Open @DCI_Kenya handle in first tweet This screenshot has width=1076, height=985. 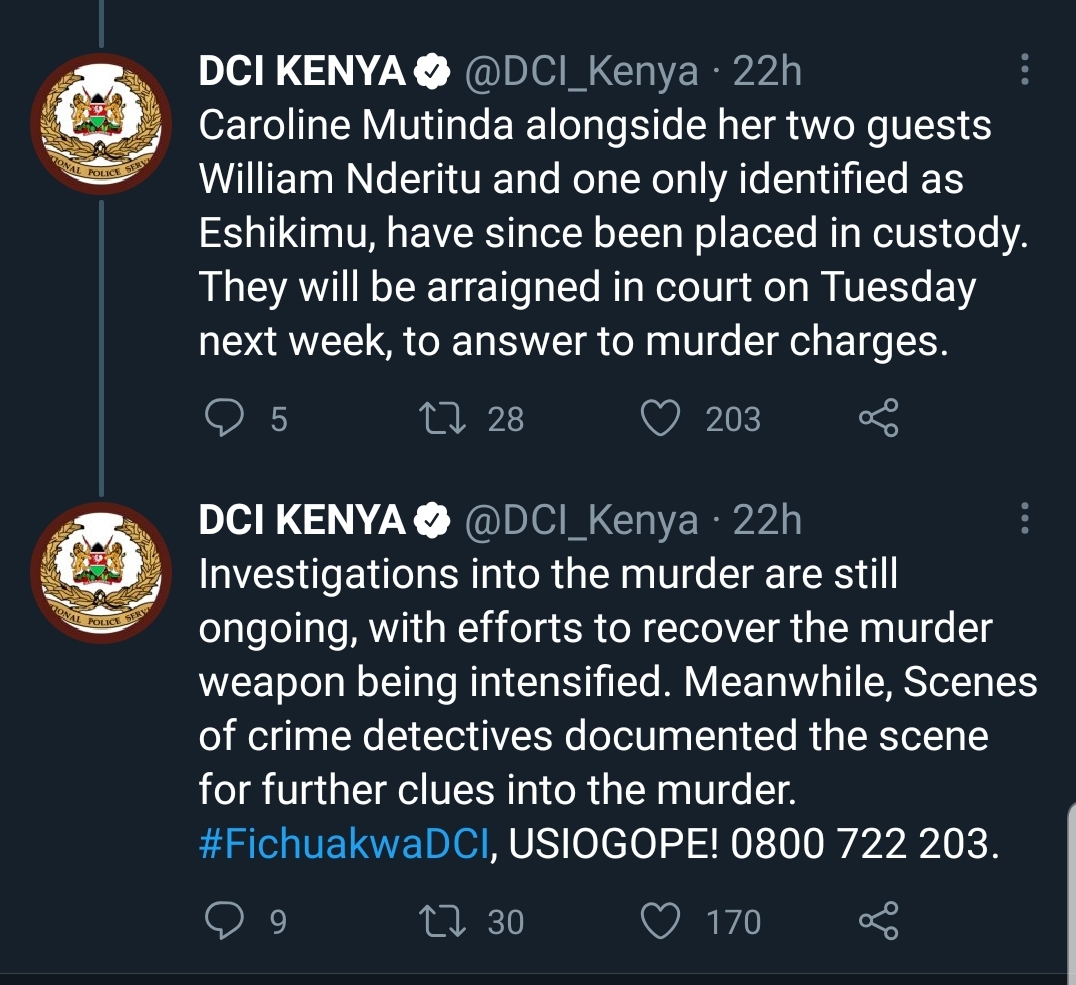(x=581, y=71)
